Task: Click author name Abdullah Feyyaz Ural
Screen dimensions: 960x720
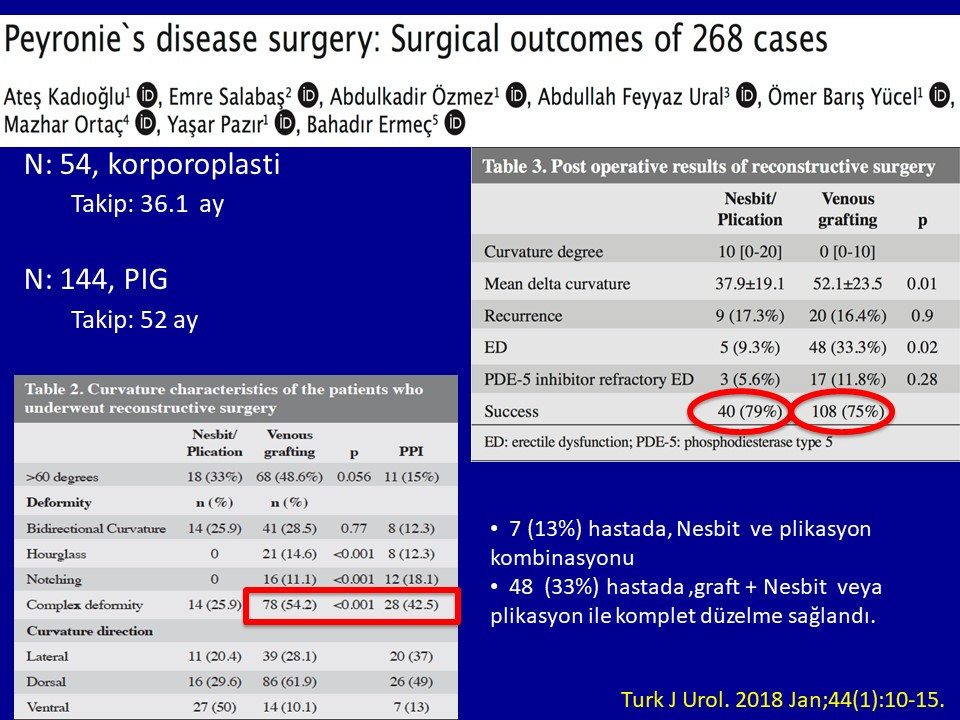Action: point(631,97)
